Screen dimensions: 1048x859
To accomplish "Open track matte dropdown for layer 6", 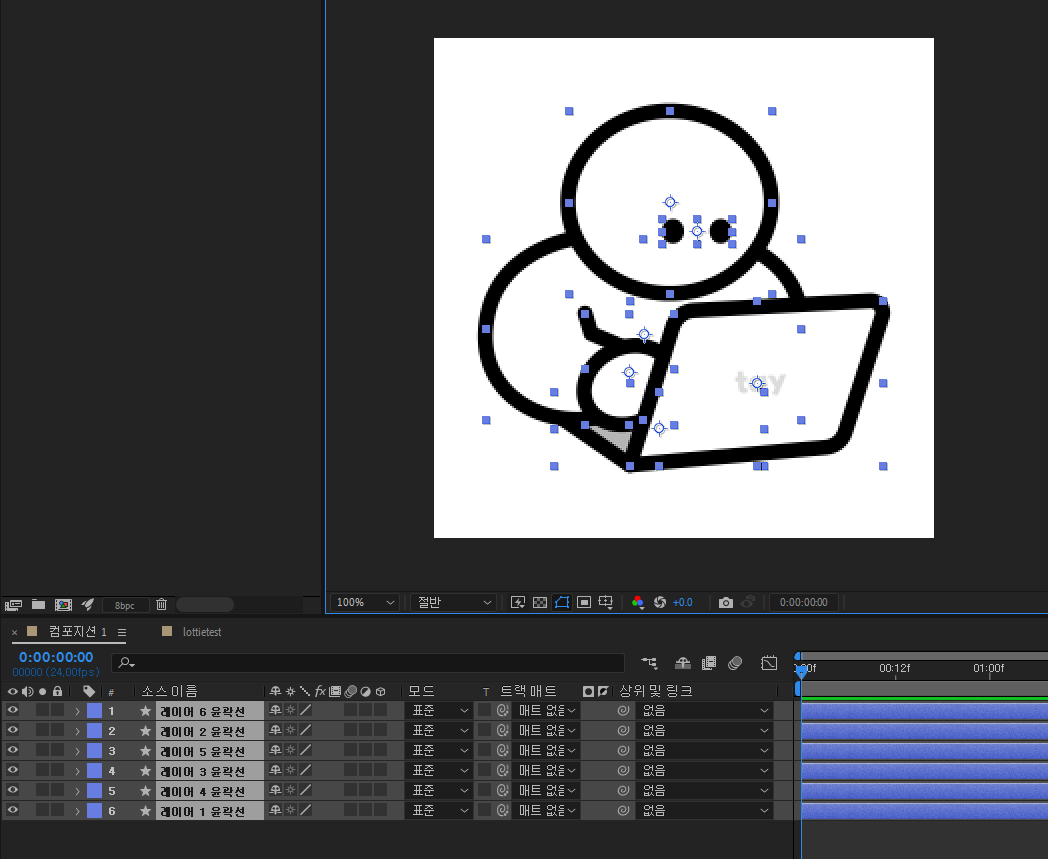I will pos(547,811).
